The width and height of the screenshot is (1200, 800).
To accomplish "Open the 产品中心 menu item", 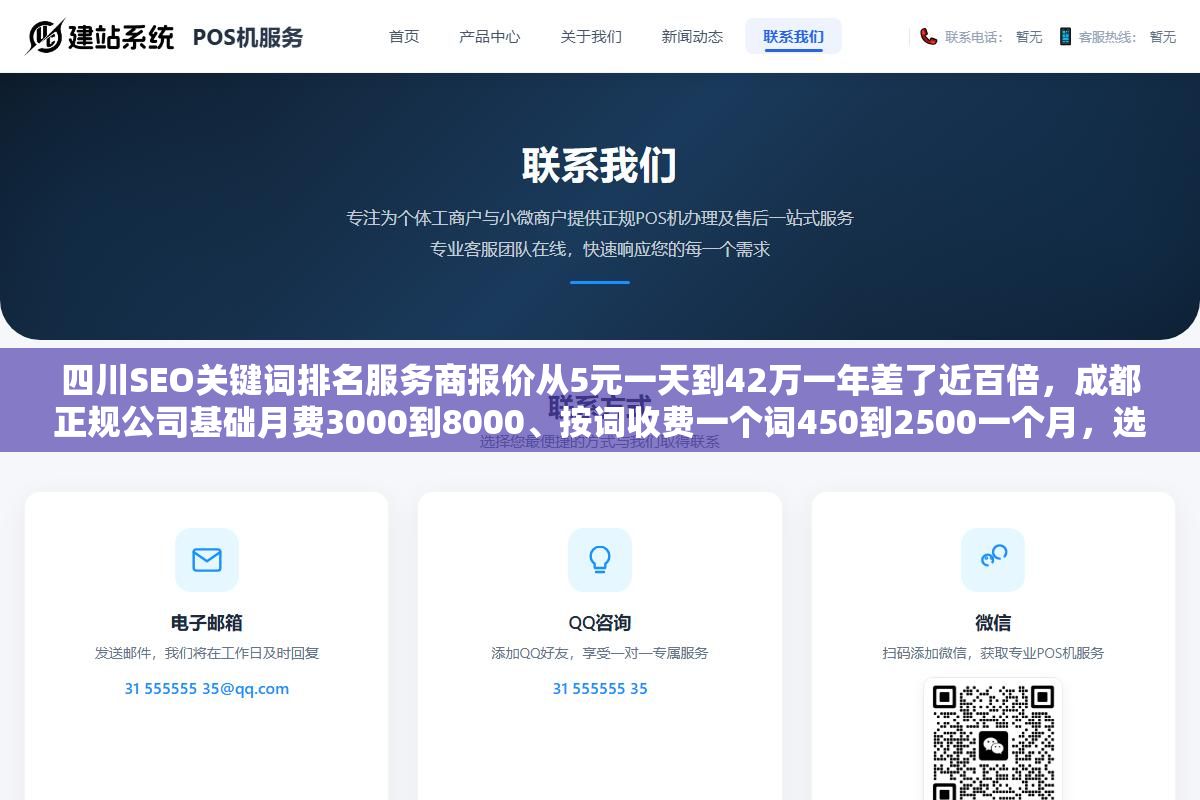I will click(x=490, y=37).
